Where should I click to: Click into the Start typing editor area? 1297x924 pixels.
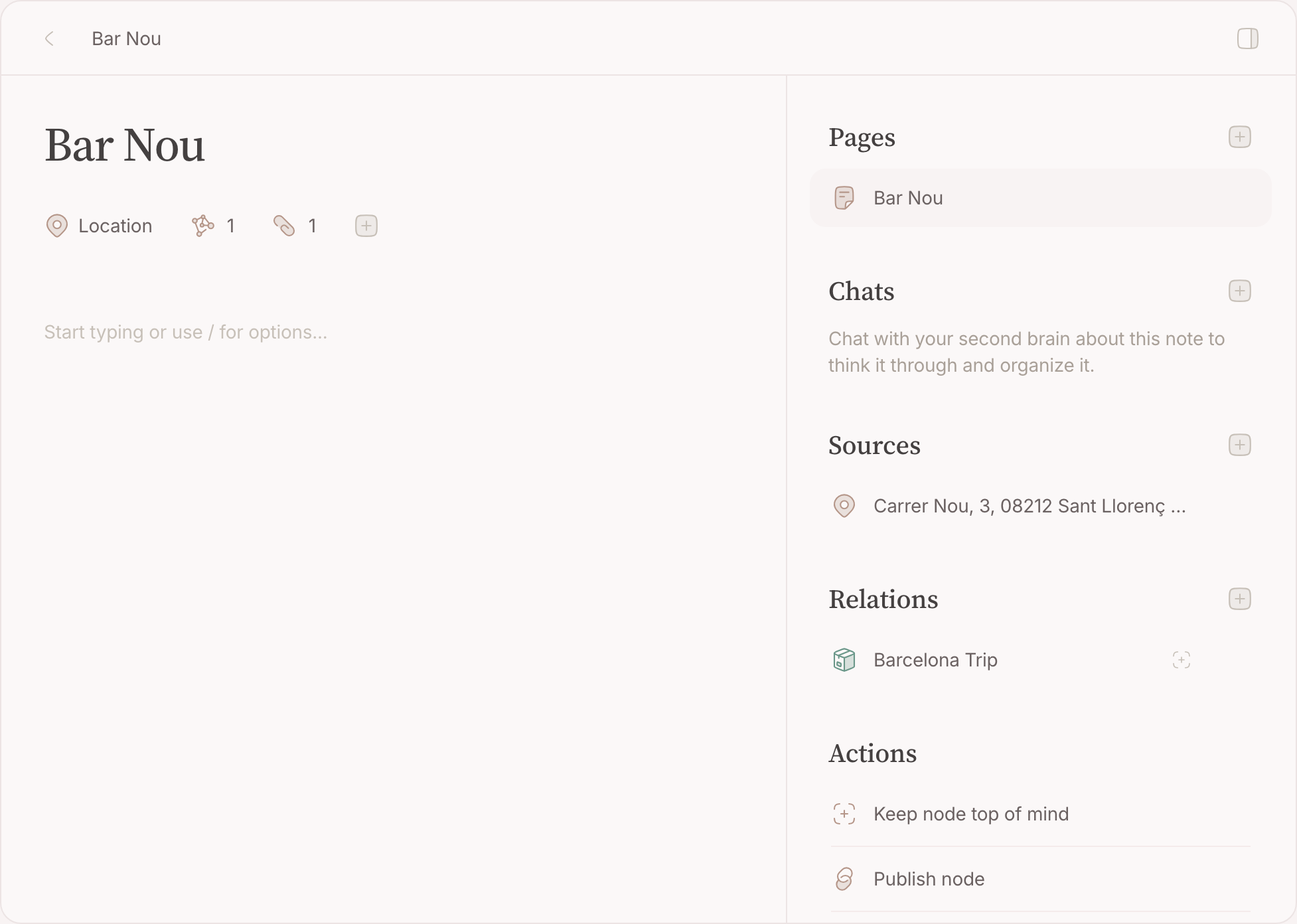[x=186, y=332]
